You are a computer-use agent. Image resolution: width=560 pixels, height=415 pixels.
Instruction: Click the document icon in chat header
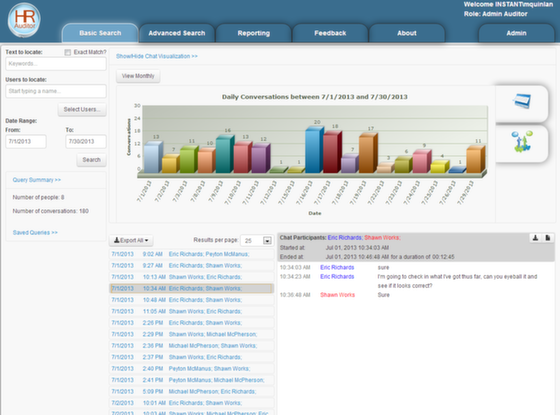(548, 238)
